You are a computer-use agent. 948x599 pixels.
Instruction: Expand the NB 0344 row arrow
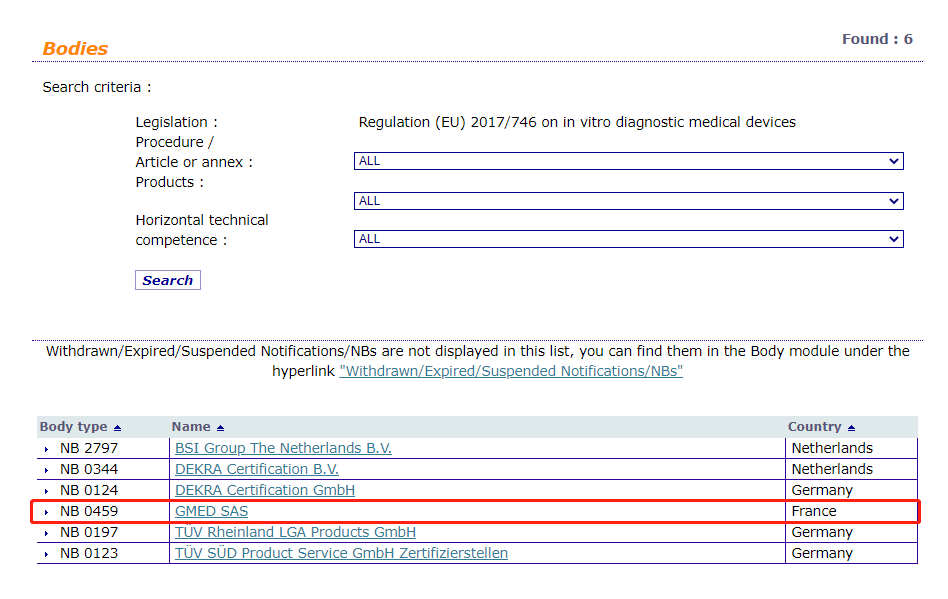[47, 470]
